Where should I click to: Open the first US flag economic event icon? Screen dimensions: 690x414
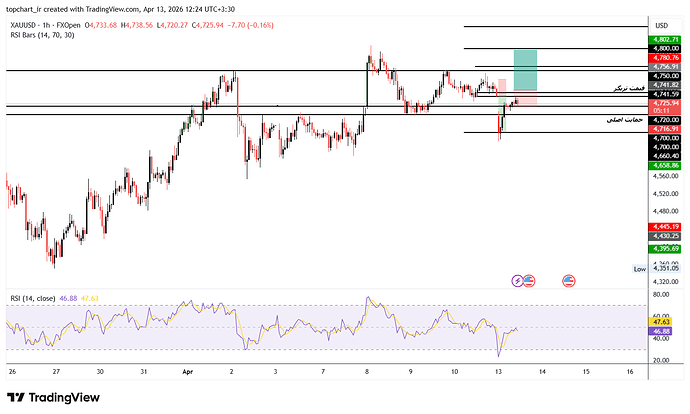(529, 281)
